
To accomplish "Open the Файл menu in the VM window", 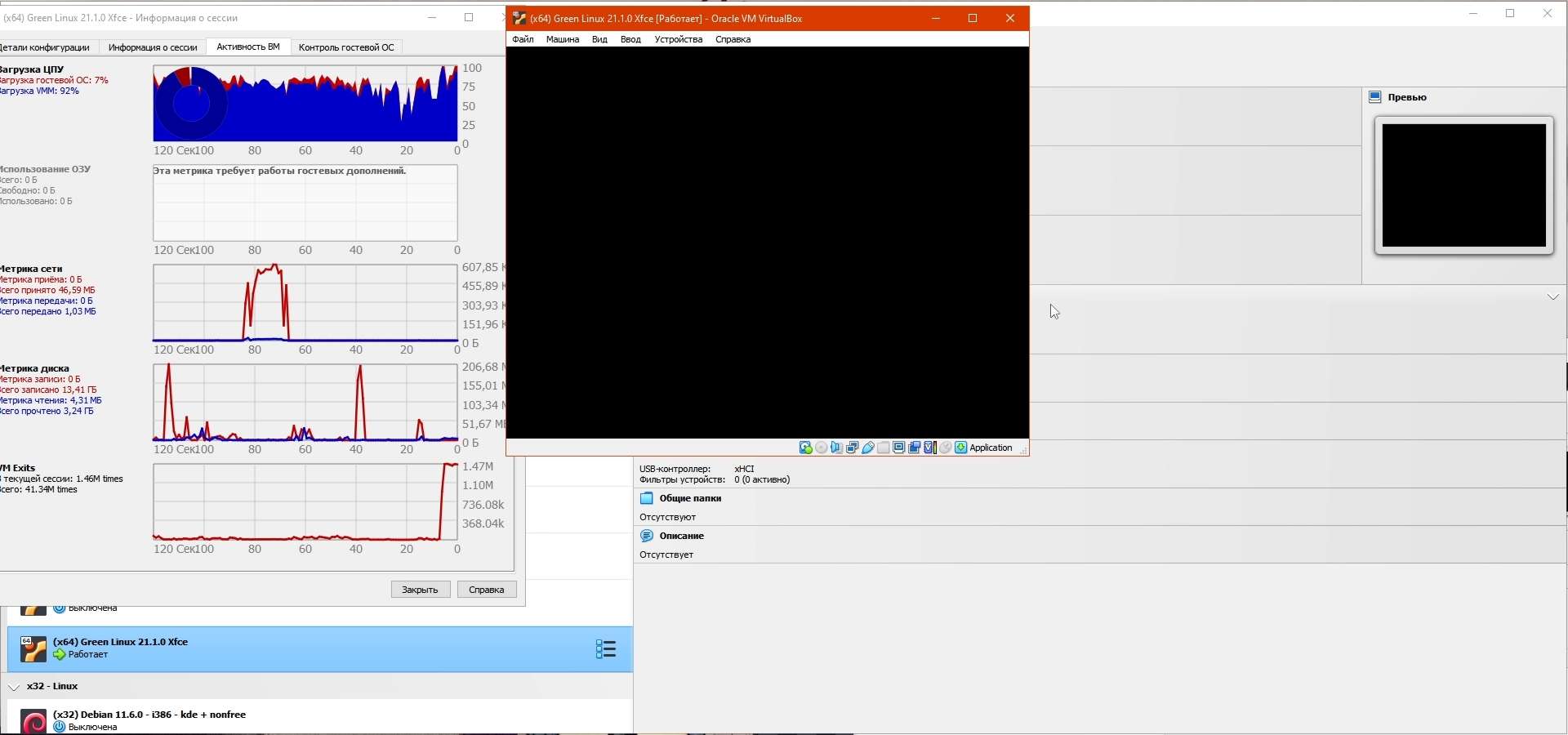I will (x=523, y=39).
